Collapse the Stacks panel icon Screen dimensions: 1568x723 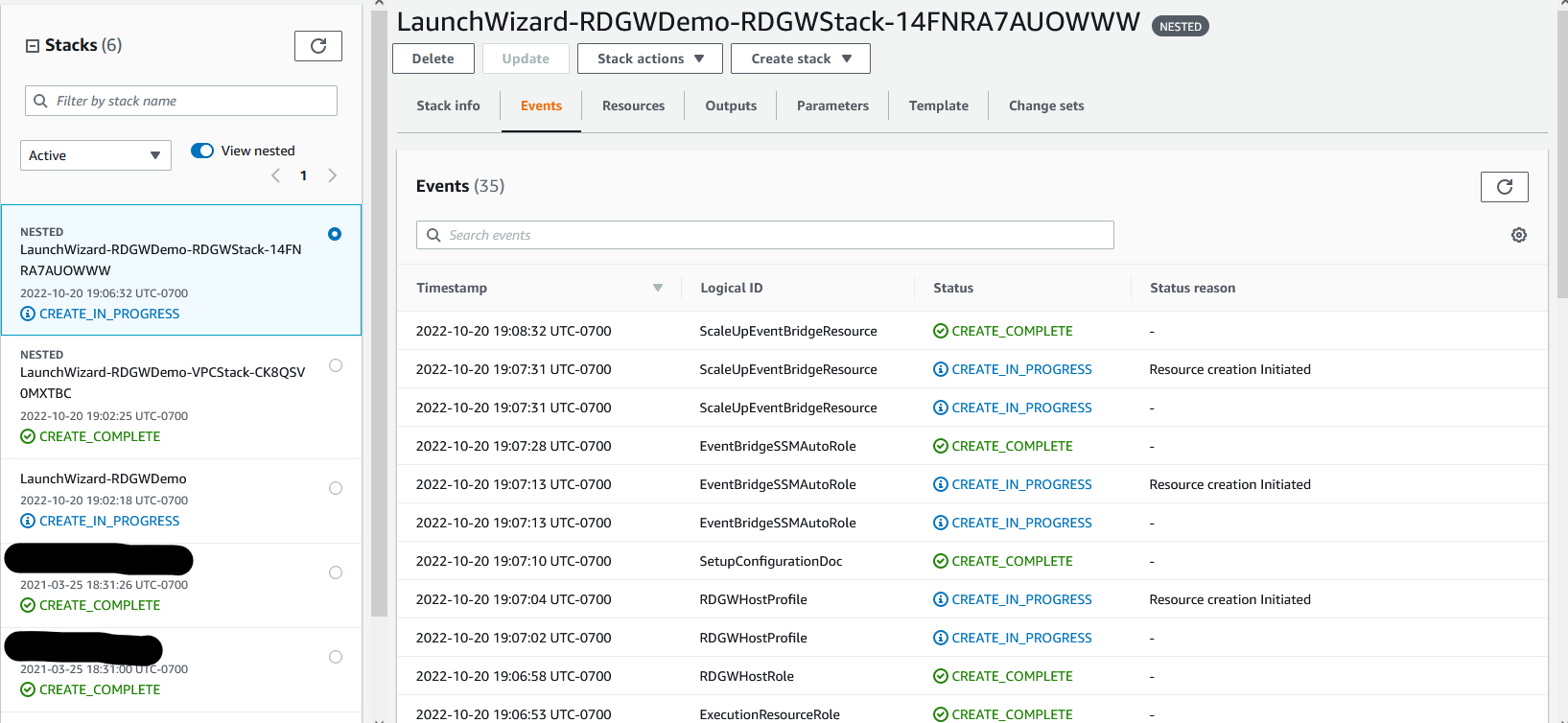[x=33, y=46]
